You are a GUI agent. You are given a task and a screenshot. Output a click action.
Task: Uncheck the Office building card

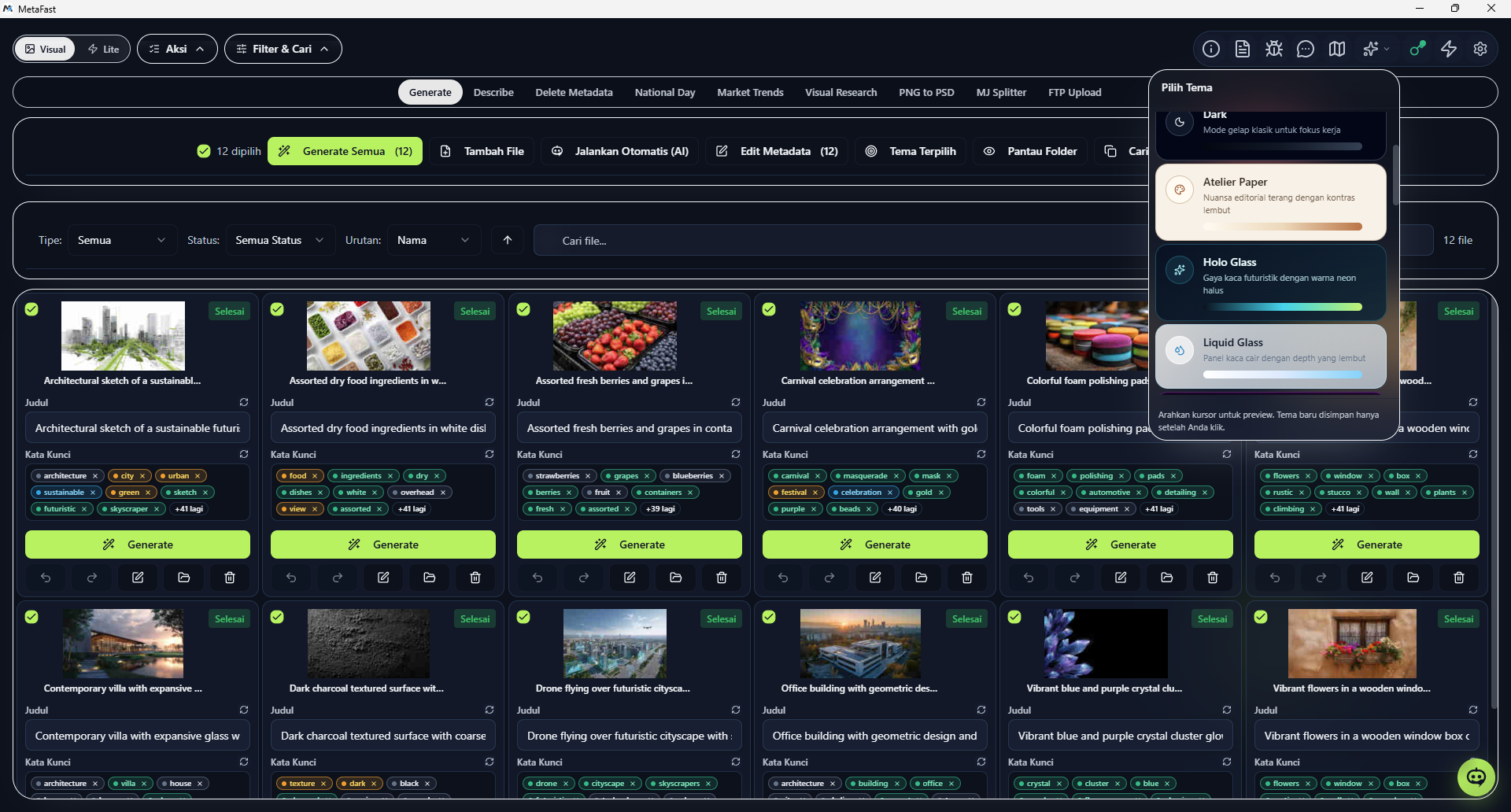(x=769, y=617)
